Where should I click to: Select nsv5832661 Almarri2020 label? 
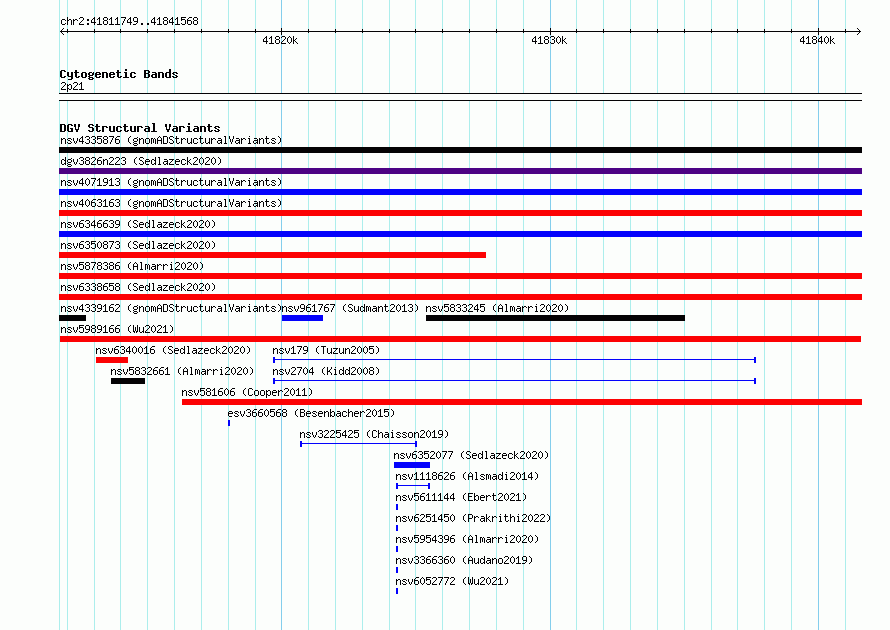tap(182, 371)
